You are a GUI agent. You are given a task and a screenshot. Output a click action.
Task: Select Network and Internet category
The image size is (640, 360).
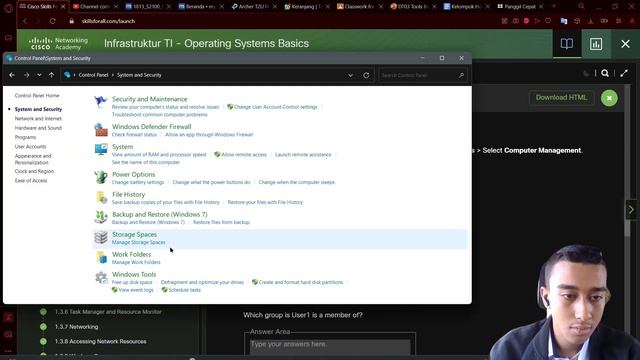click(38, 118)
